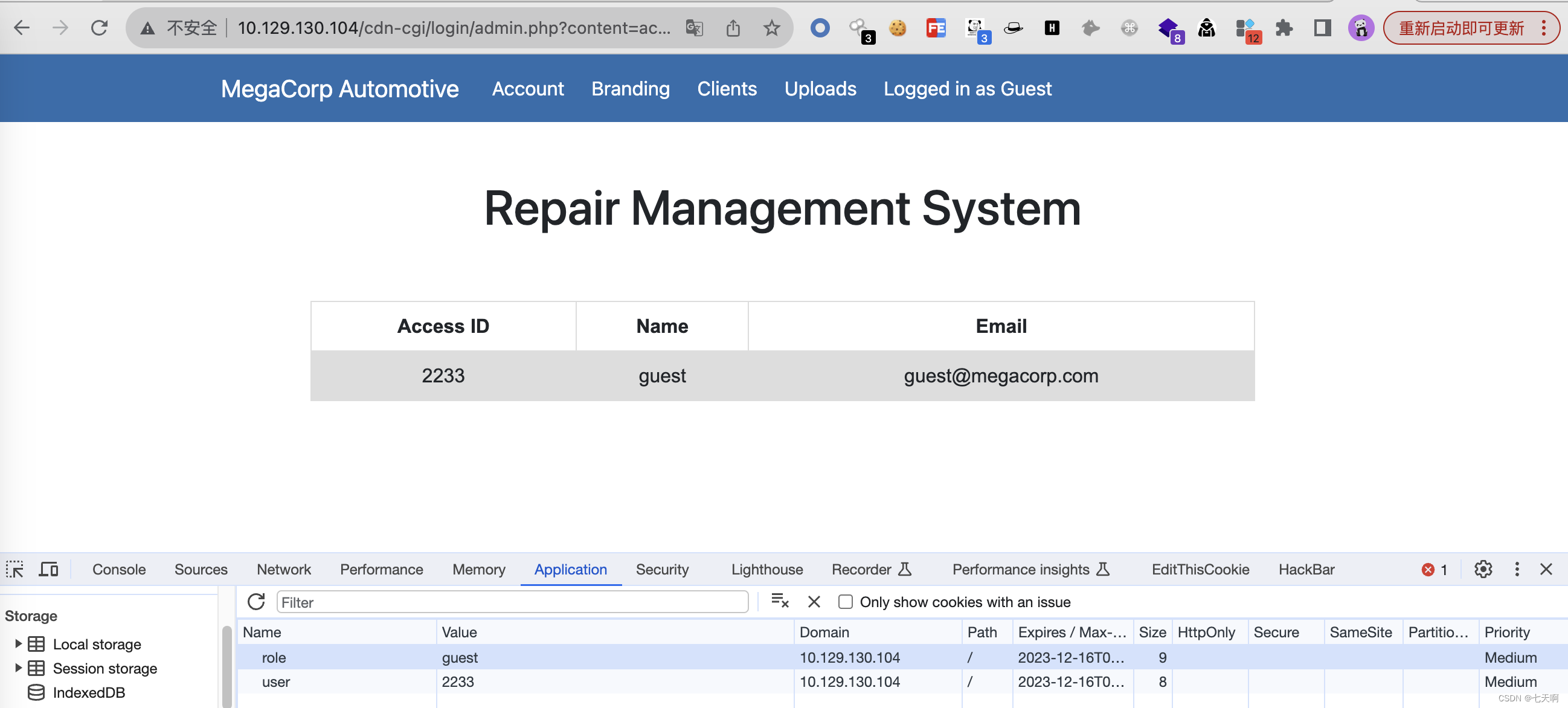Expand the Local storage tree node
1568x708 pixels.
tap(18, 643)
